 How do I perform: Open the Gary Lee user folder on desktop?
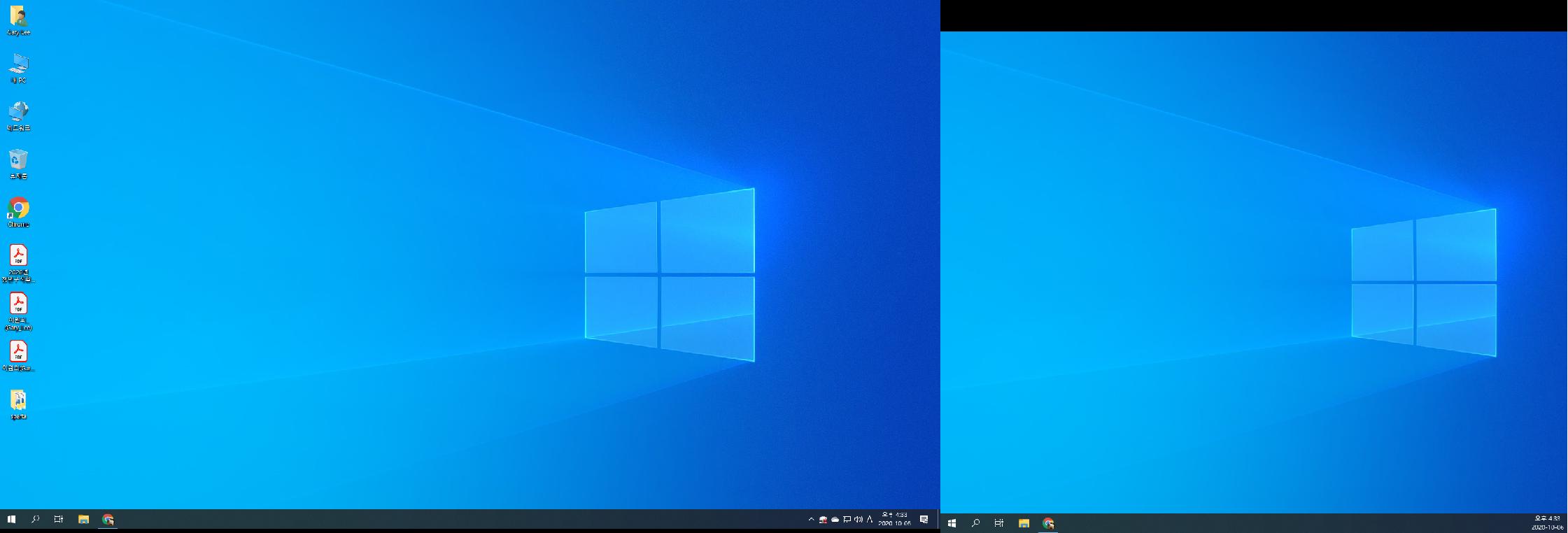pos(18,18)
